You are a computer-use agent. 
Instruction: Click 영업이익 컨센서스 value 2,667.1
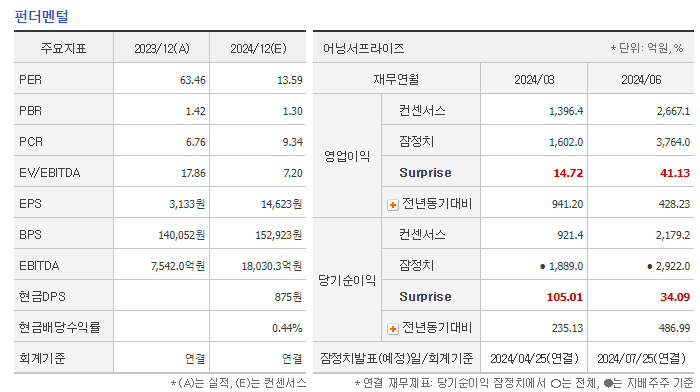click(x=673, y=111)
